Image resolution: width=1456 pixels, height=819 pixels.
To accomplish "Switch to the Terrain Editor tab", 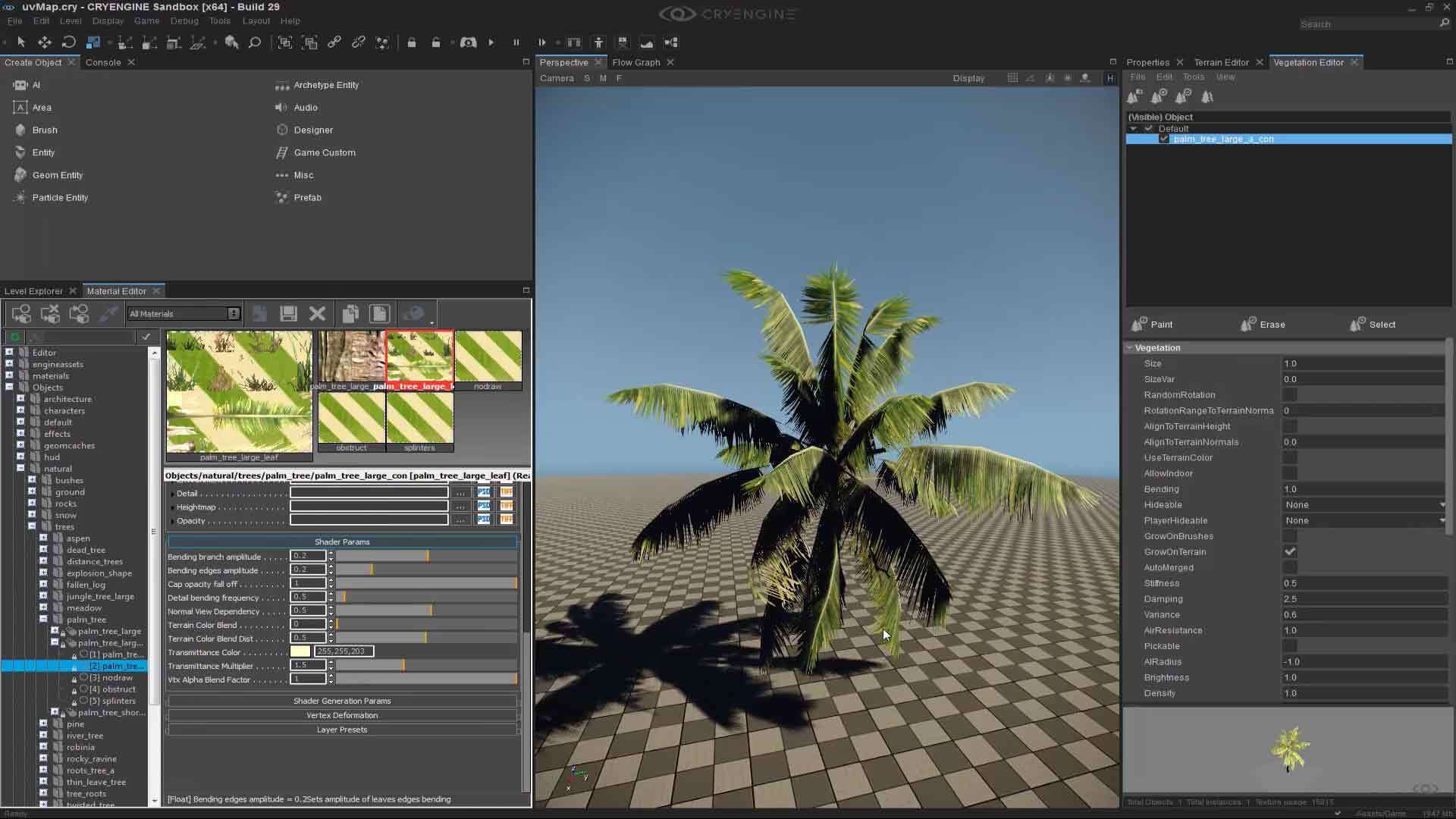I will [1221, 62].
